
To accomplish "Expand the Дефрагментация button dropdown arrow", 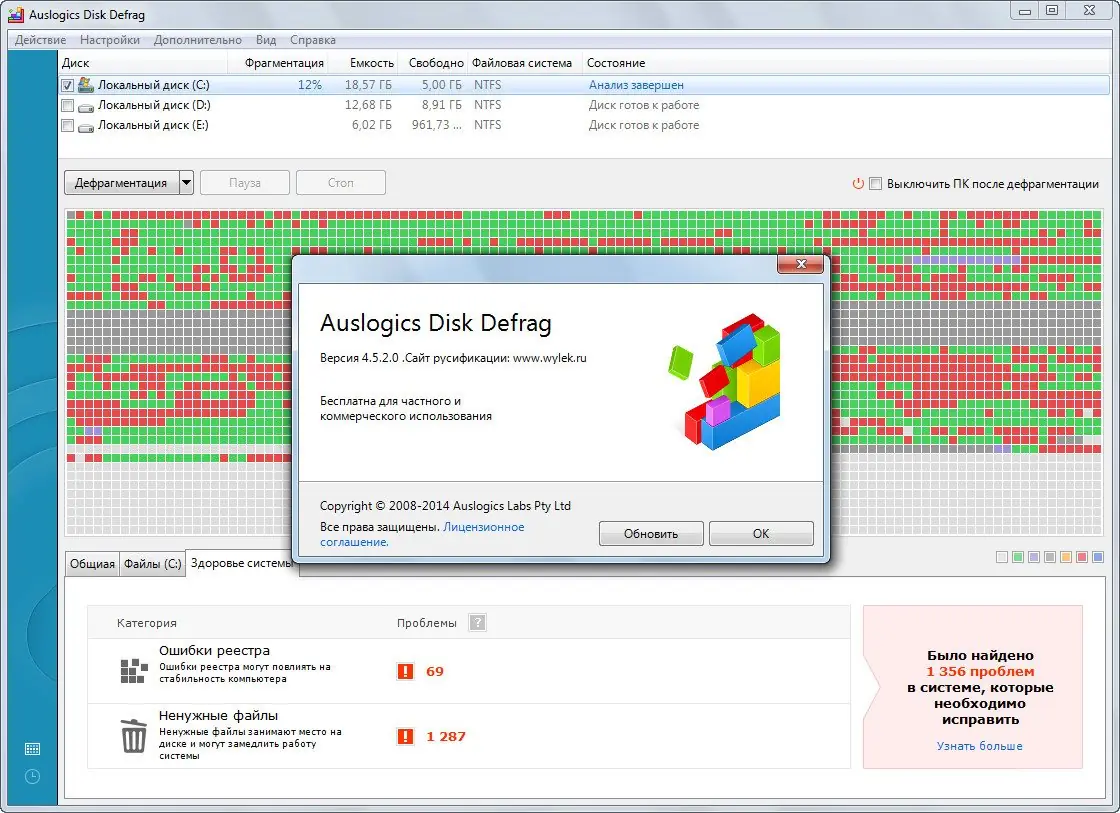I will [186, 183].
